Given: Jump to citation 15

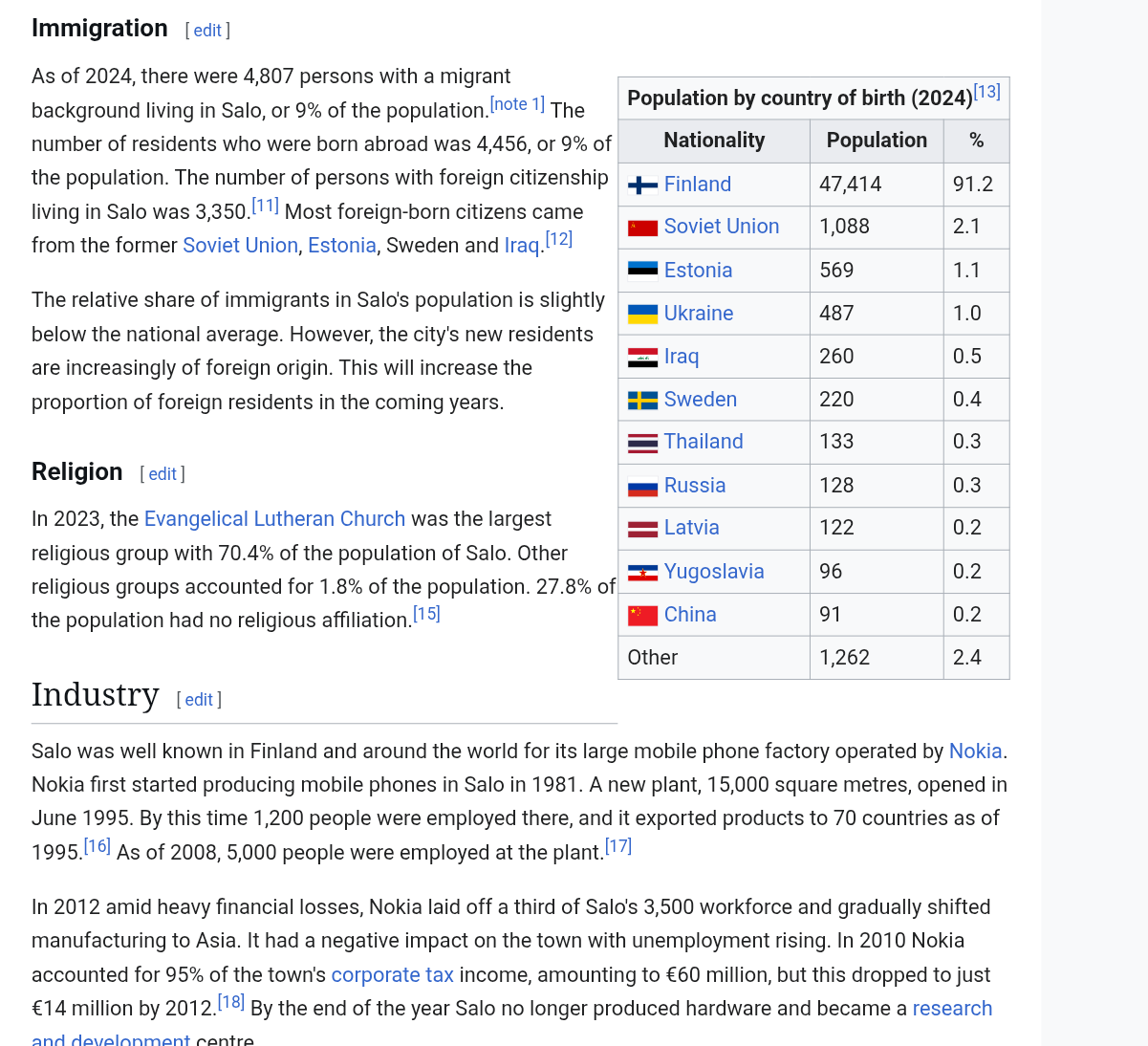Looking at the screenshot, I should [x=426, y=614].
